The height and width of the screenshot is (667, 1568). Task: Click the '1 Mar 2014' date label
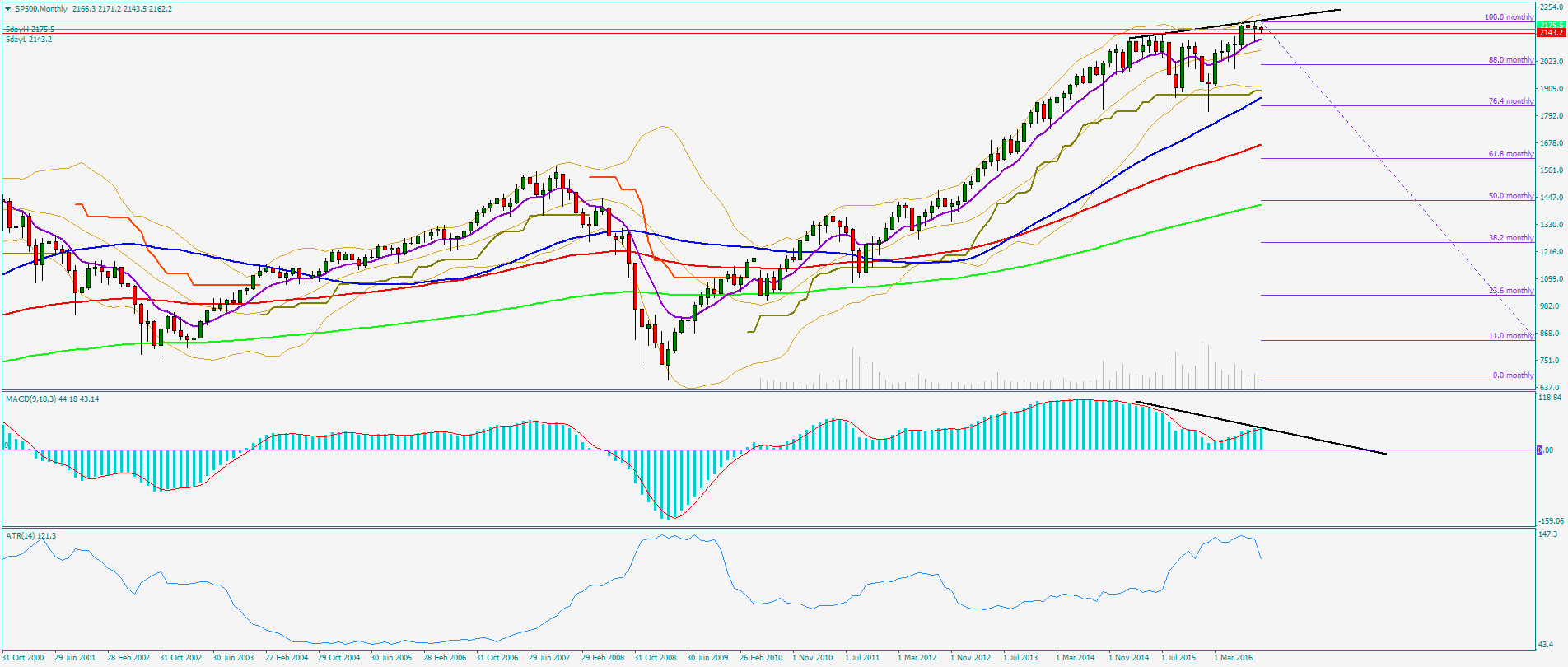coord(1076,658)
